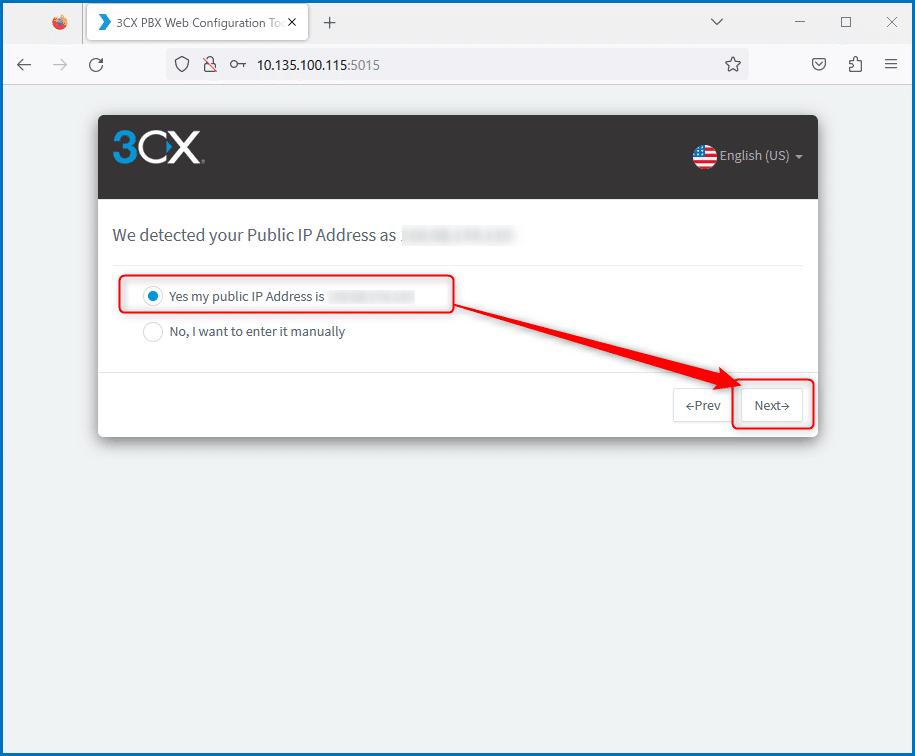Image resolution: width=915 pixels, height=756 pixels.
Task: Click the insecure connection padlock icon
Action: click(x=210, y=64)
